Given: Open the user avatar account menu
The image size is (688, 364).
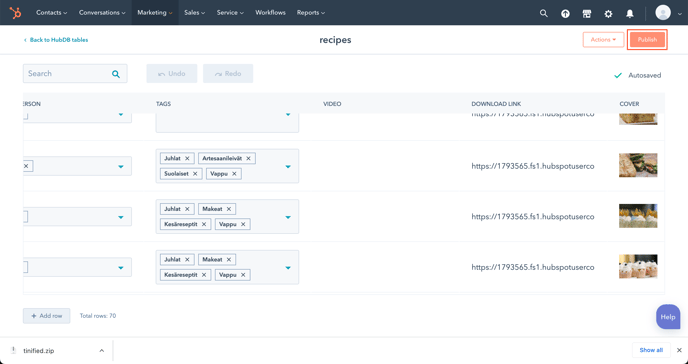Looking at the screenshot, I should click(668, 13).
